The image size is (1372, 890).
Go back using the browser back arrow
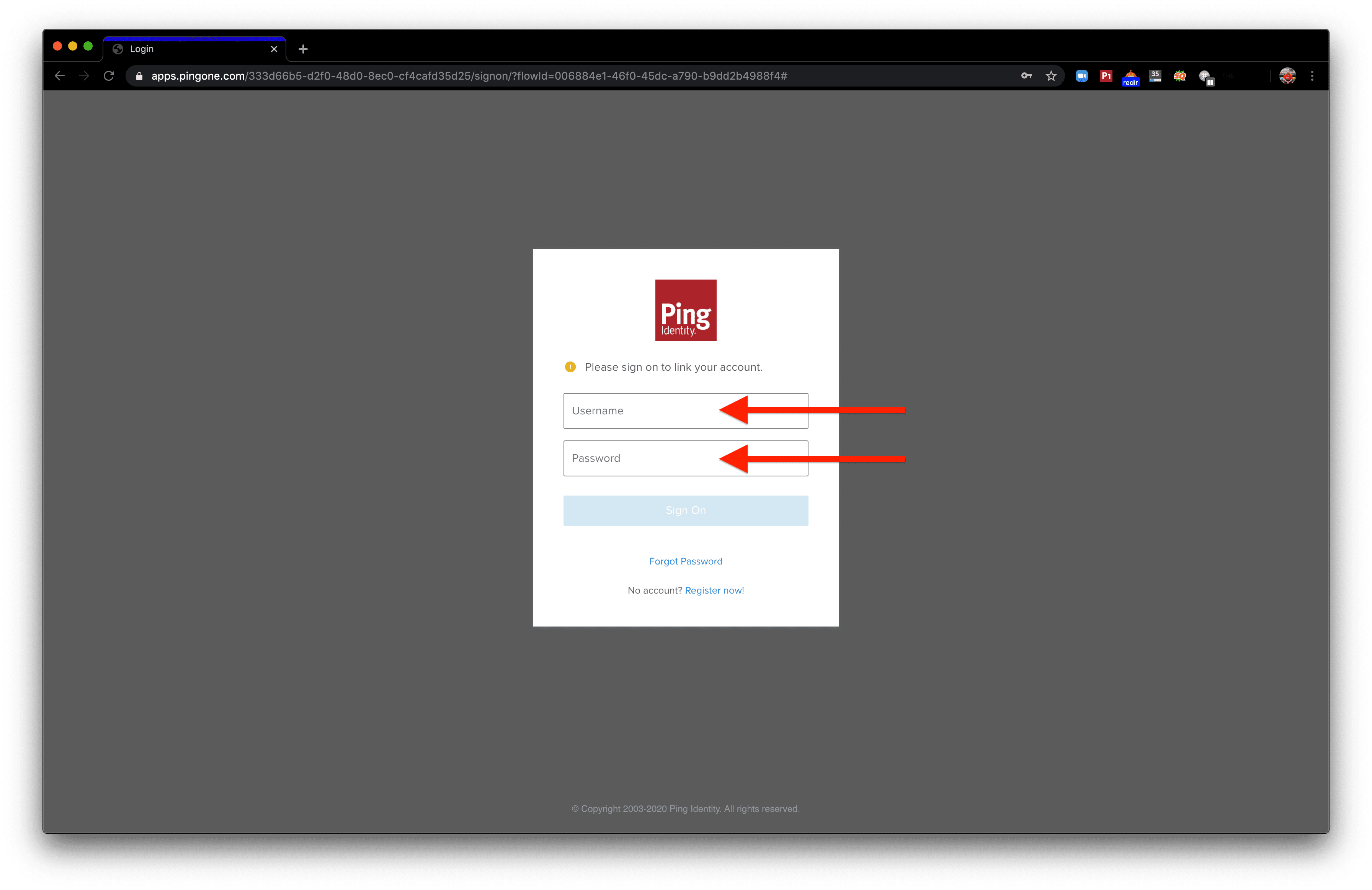(x=59, y=76)
